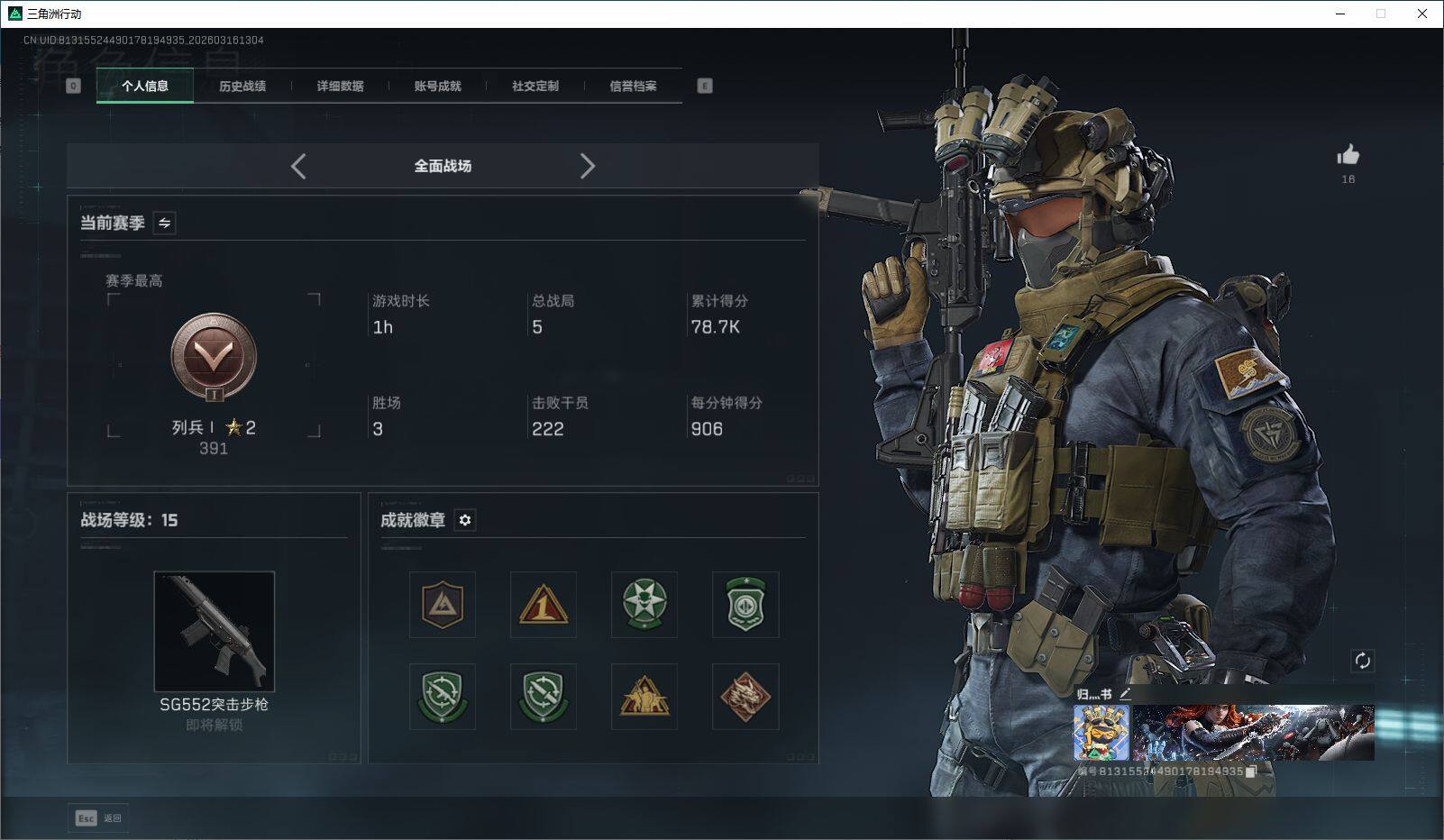
Task: Click the 累计得分 value 78.7K
Action: (716, 327)
